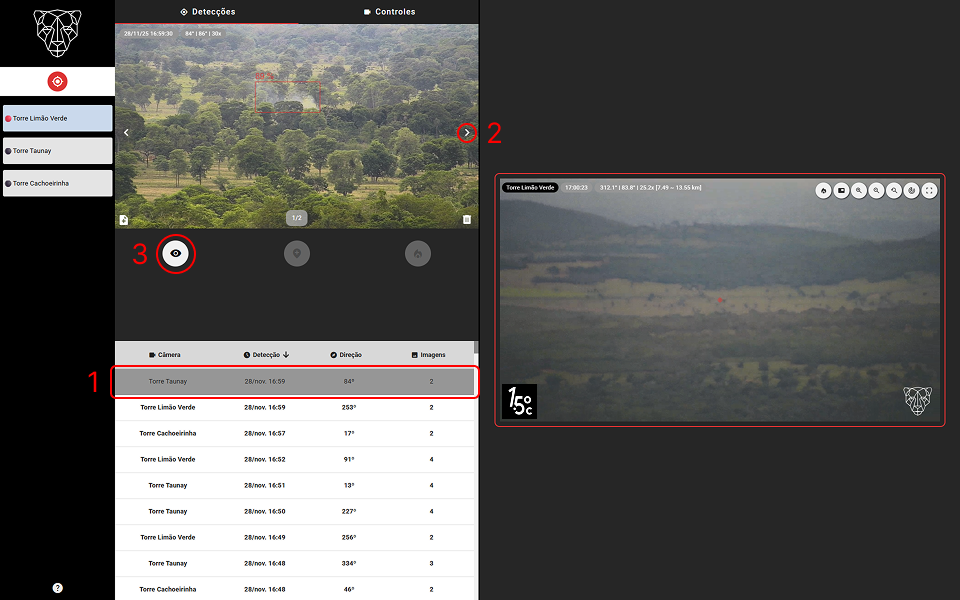Screen dimensions: 960x600
Task: Go to previous detection image
Action: pyautogui.click(x=126, y=132)
